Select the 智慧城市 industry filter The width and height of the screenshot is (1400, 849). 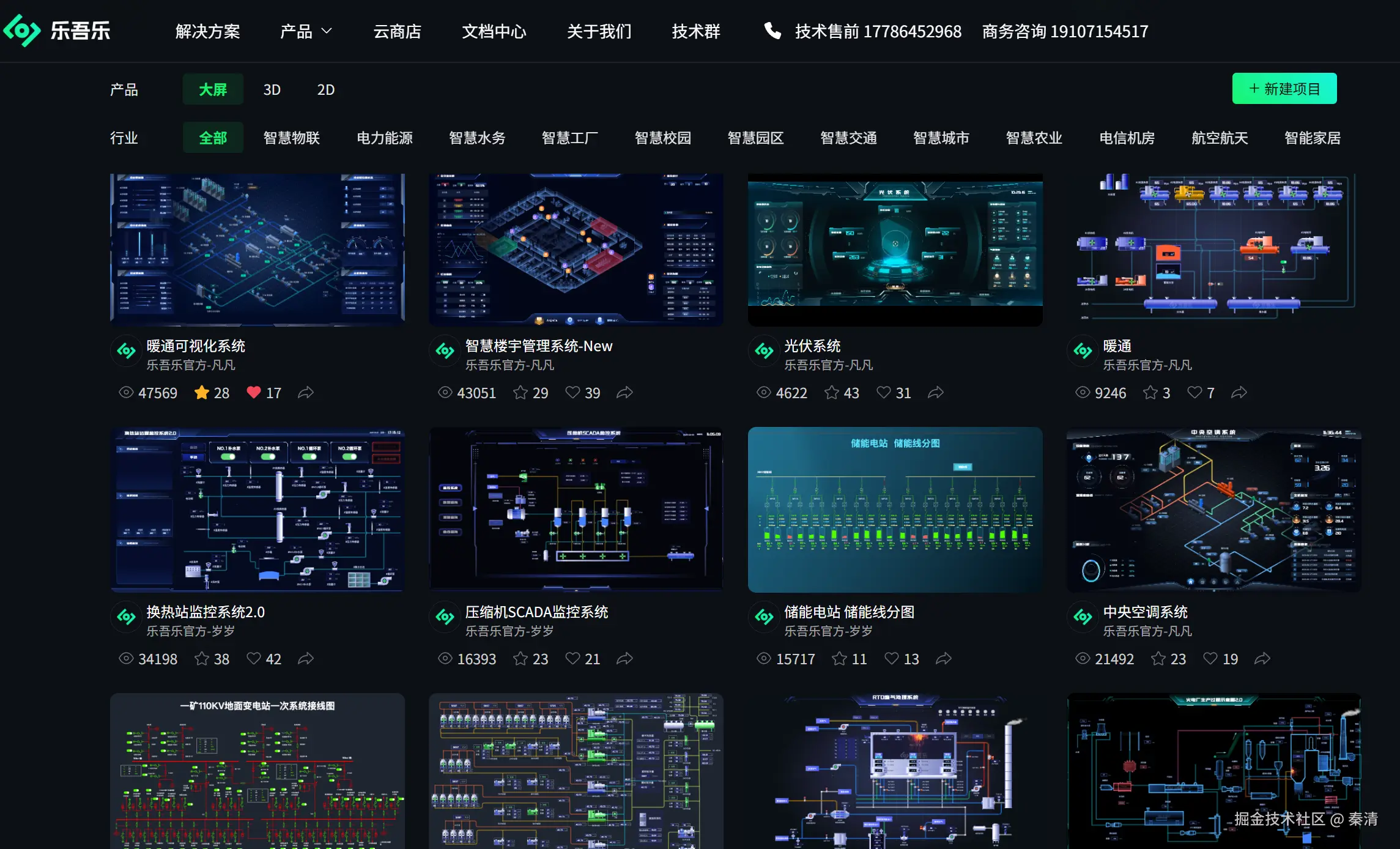[x=941, y=138]
